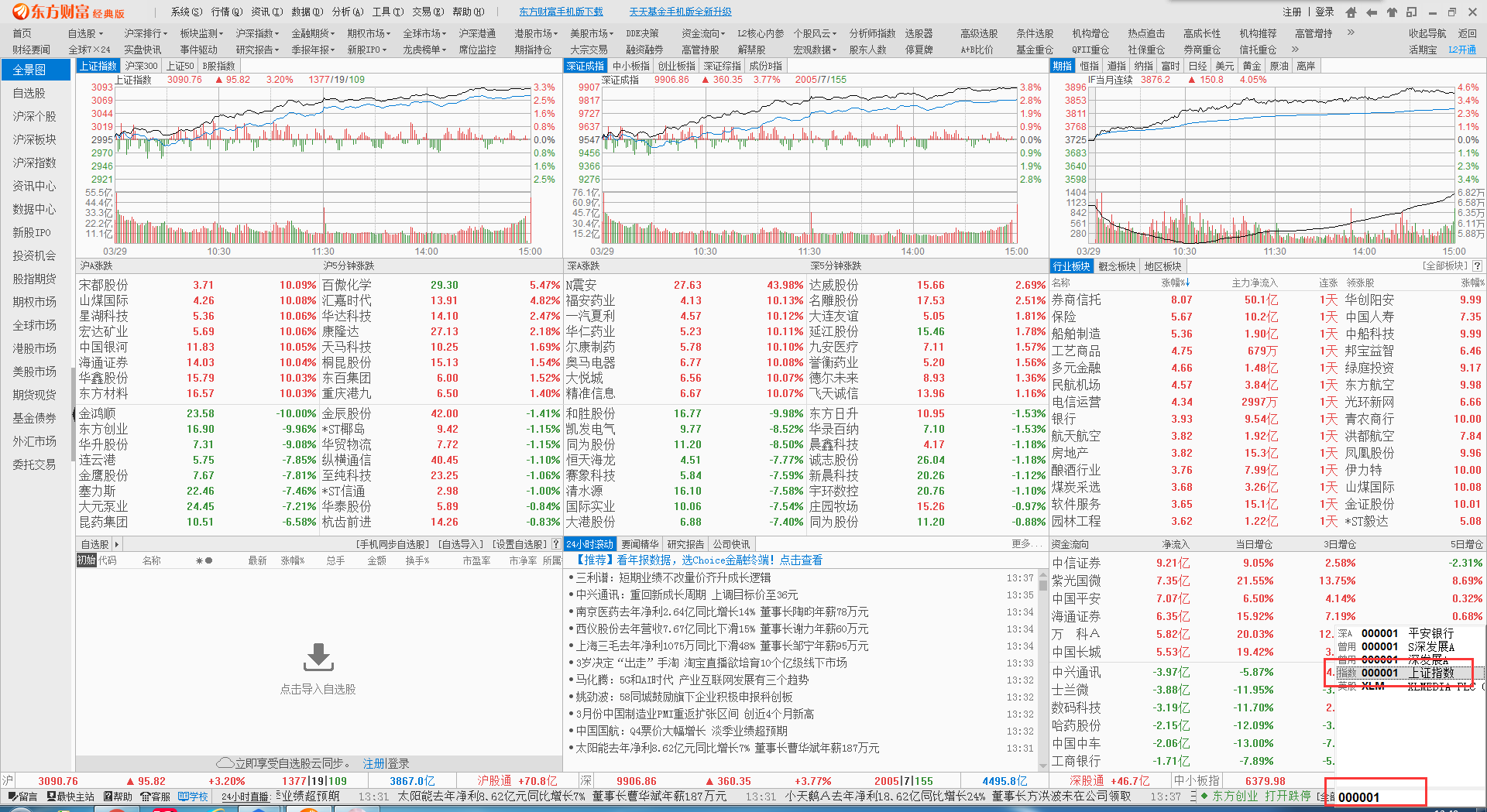The width and height of the screenshot is (1487, 812).
Task: Click 中信证券 in 资金流向 list
Action: (x=1076, y=563)
